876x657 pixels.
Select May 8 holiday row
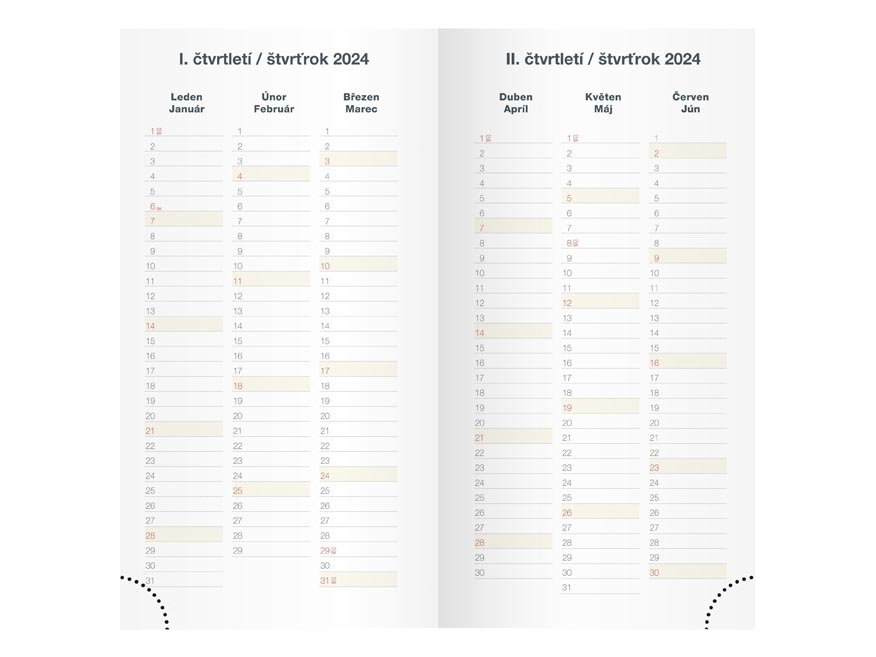[x=601, y=243]
